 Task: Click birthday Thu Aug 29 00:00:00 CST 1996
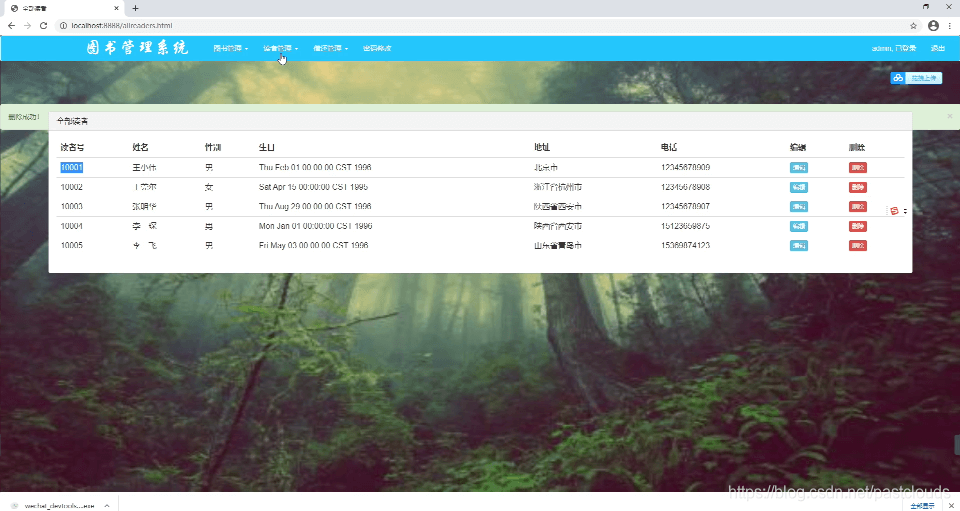315,207
